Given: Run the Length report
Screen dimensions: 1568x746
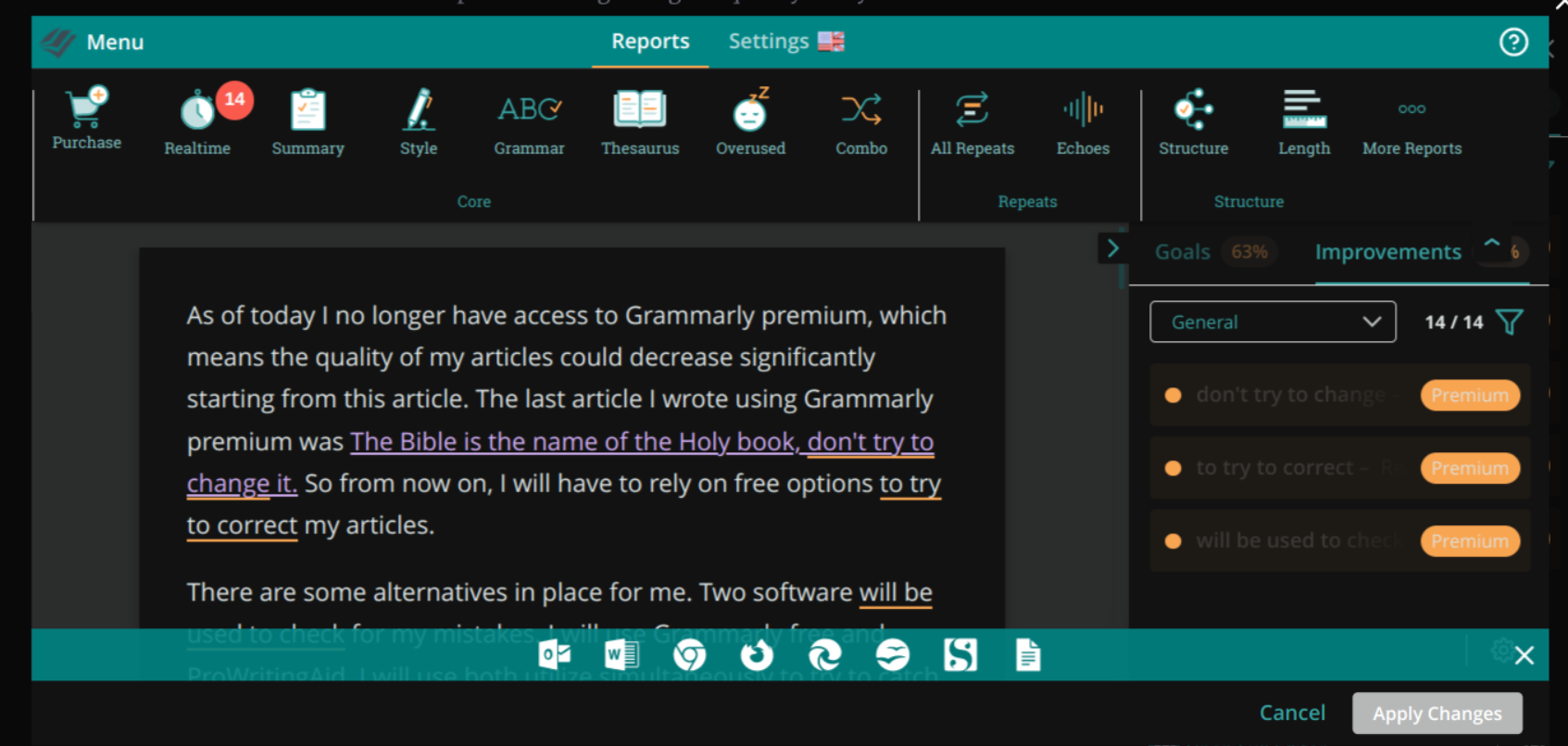Looking at the screenshot, I should [1304, 121].
